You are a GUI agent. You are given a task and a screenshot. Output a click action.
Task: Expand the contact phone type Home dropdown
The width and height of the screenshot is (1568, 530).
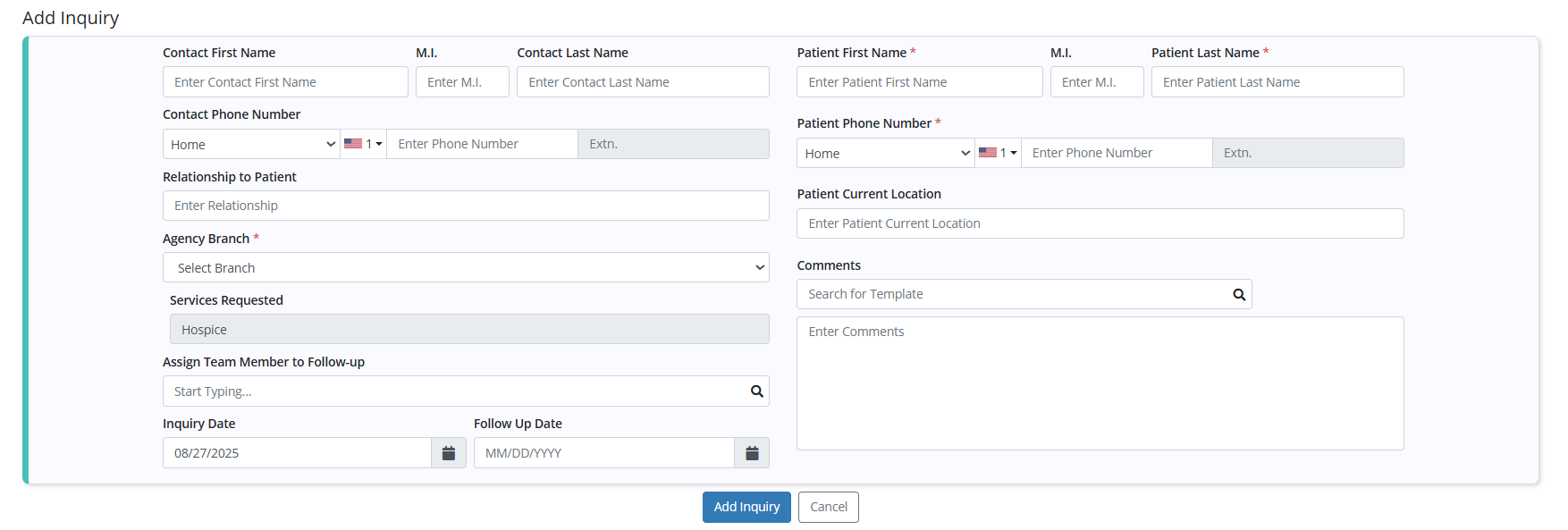coord(251,144)
